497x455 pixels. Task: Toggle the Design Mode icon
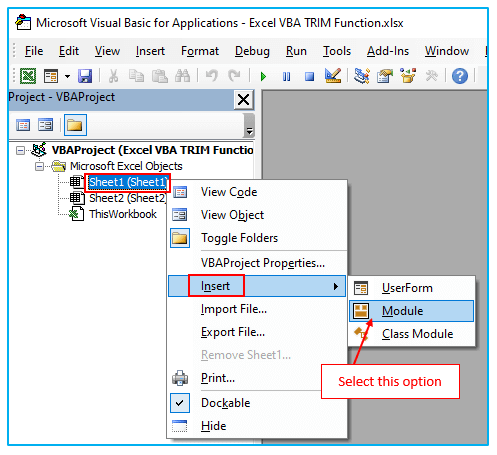pos(333,76)
